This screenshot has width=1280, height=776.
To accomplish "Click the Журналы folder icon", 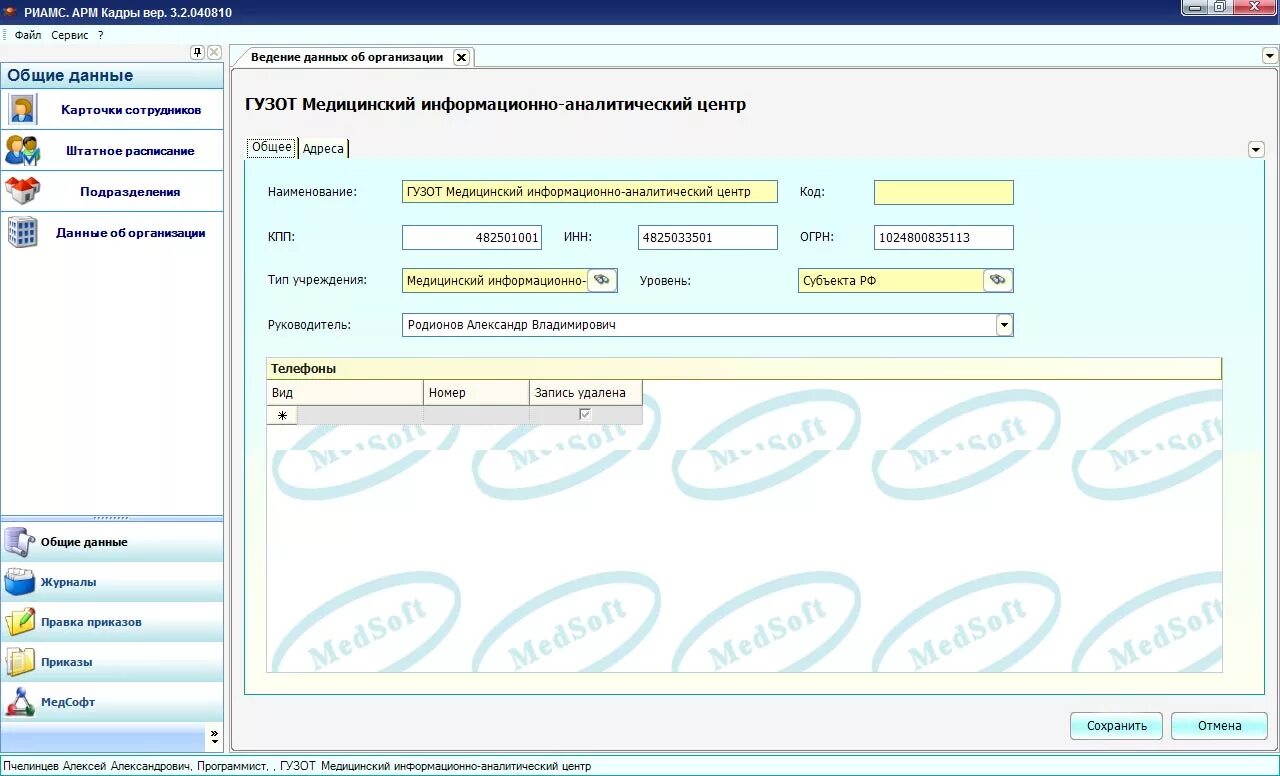I will [19, 581].
